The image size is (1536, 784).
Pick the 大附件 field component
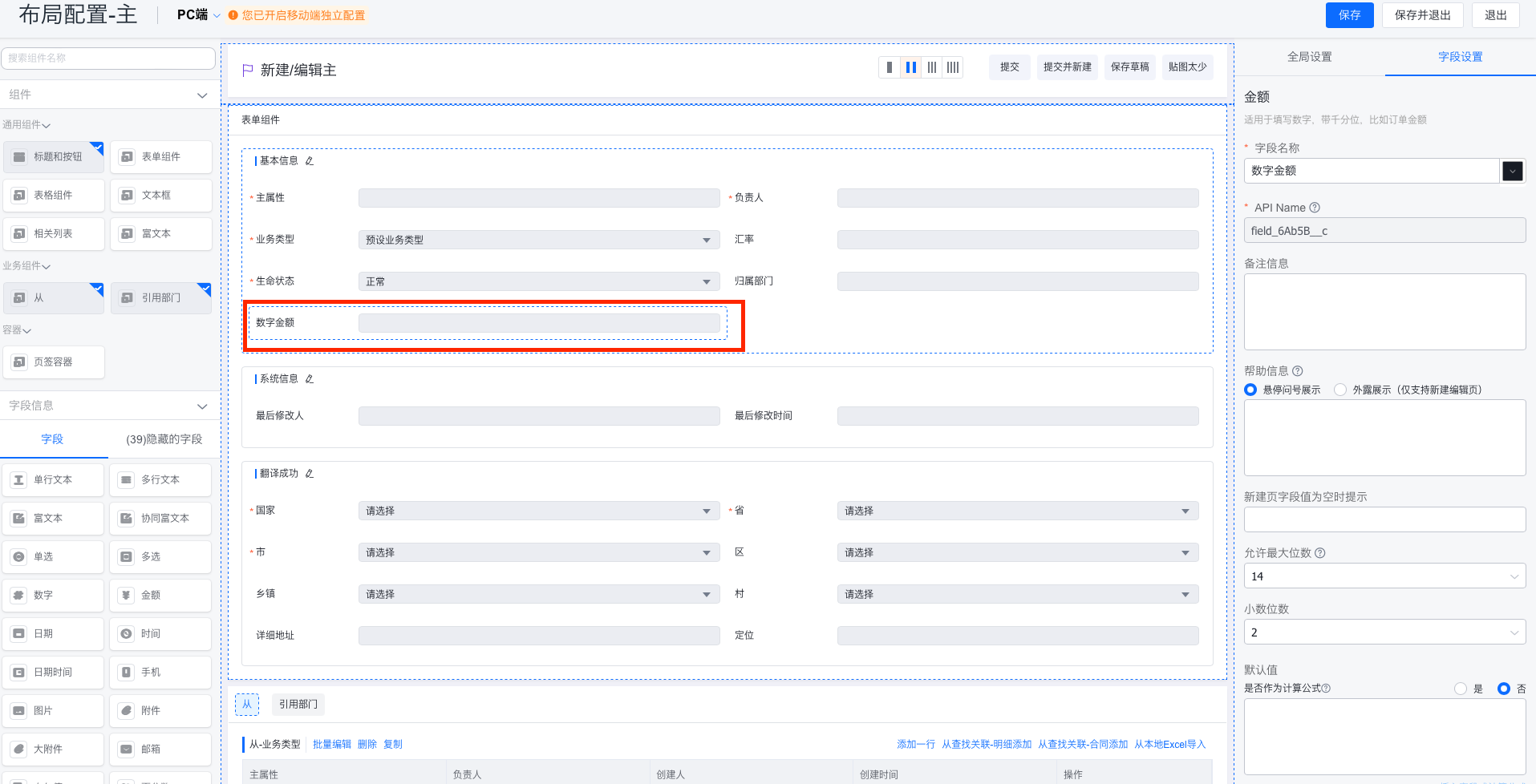pyautogui.click(x=54, y=750)
